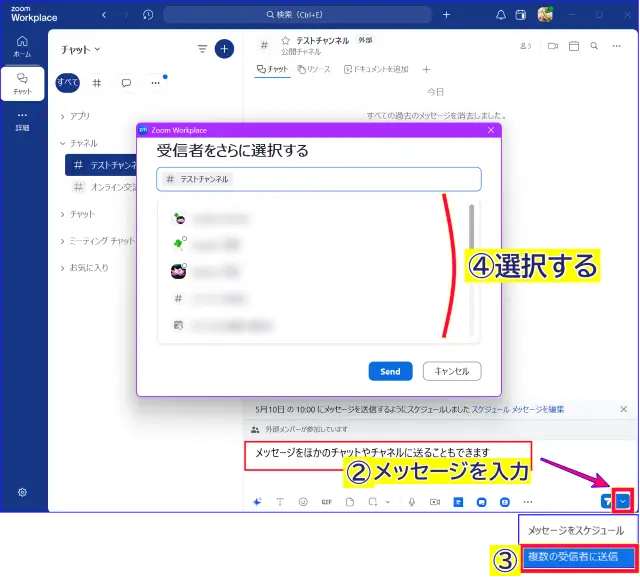The image size is (640, 579).
Task: Open the More (詳細) sidebar menu
Action: coord(22,122)
